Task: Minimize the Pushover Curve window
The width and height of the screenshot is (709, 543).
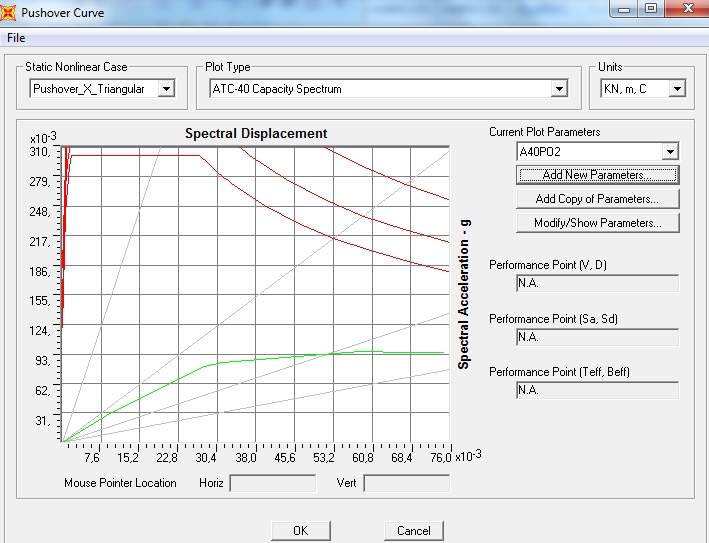Action: [x=624, y=9]
